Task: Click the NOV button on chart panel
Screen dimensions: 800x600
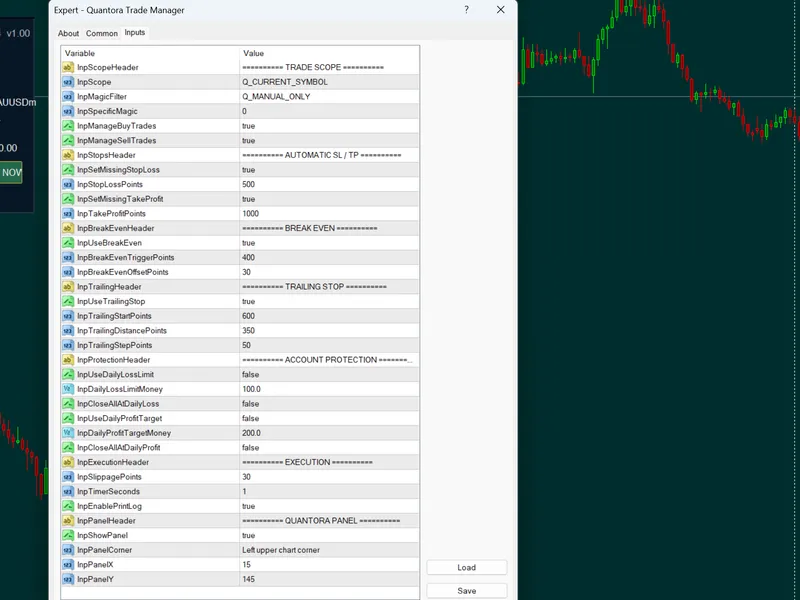Action: tap(11, 172)
